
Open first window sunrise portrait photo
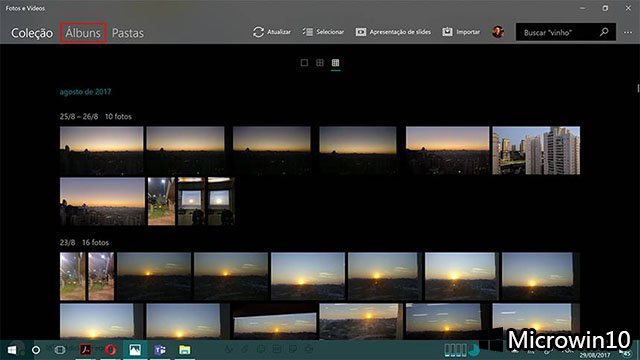191,201
